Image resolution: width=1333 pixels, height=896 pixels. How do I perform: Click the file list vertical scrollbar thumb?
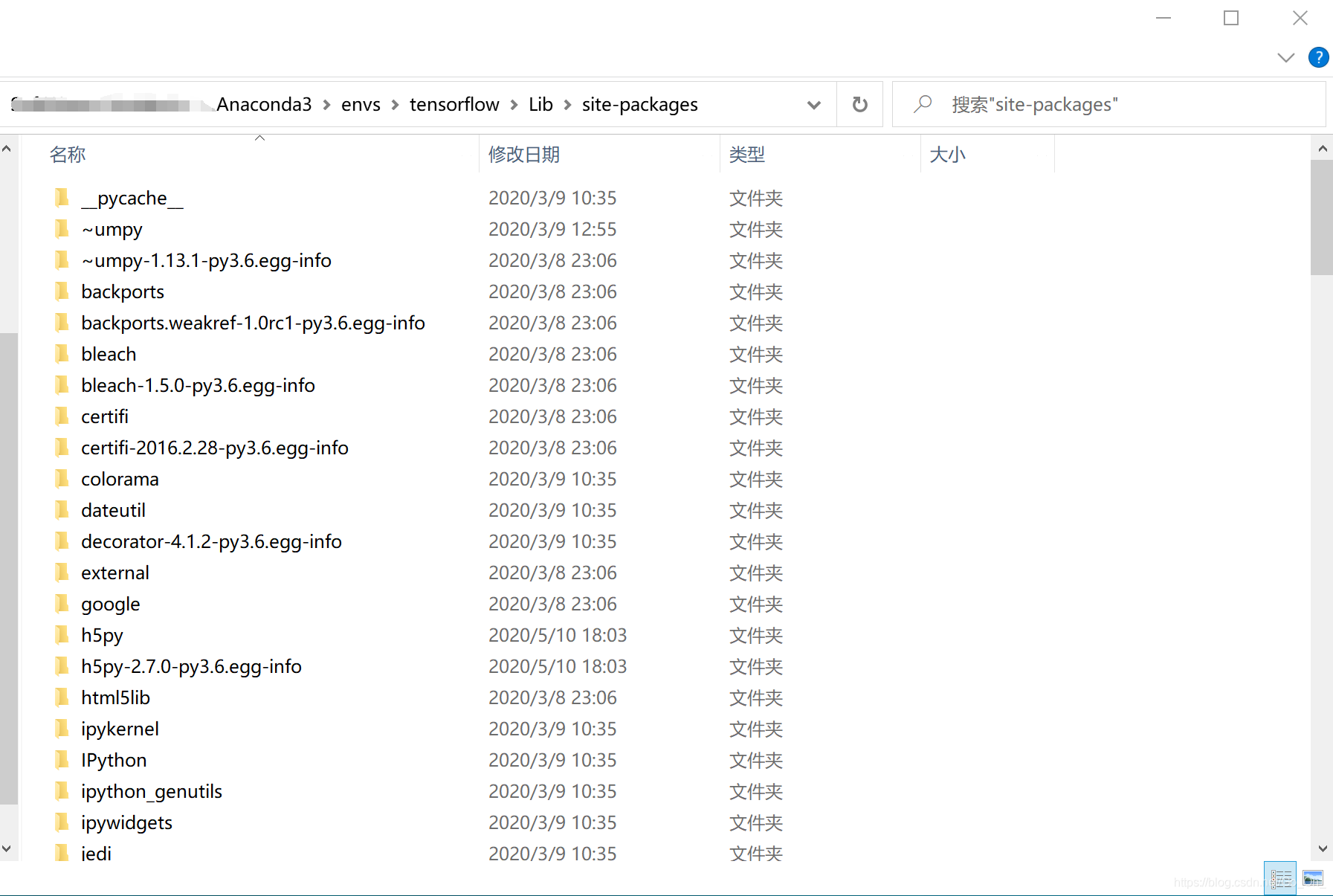(x=1322, y=217)
